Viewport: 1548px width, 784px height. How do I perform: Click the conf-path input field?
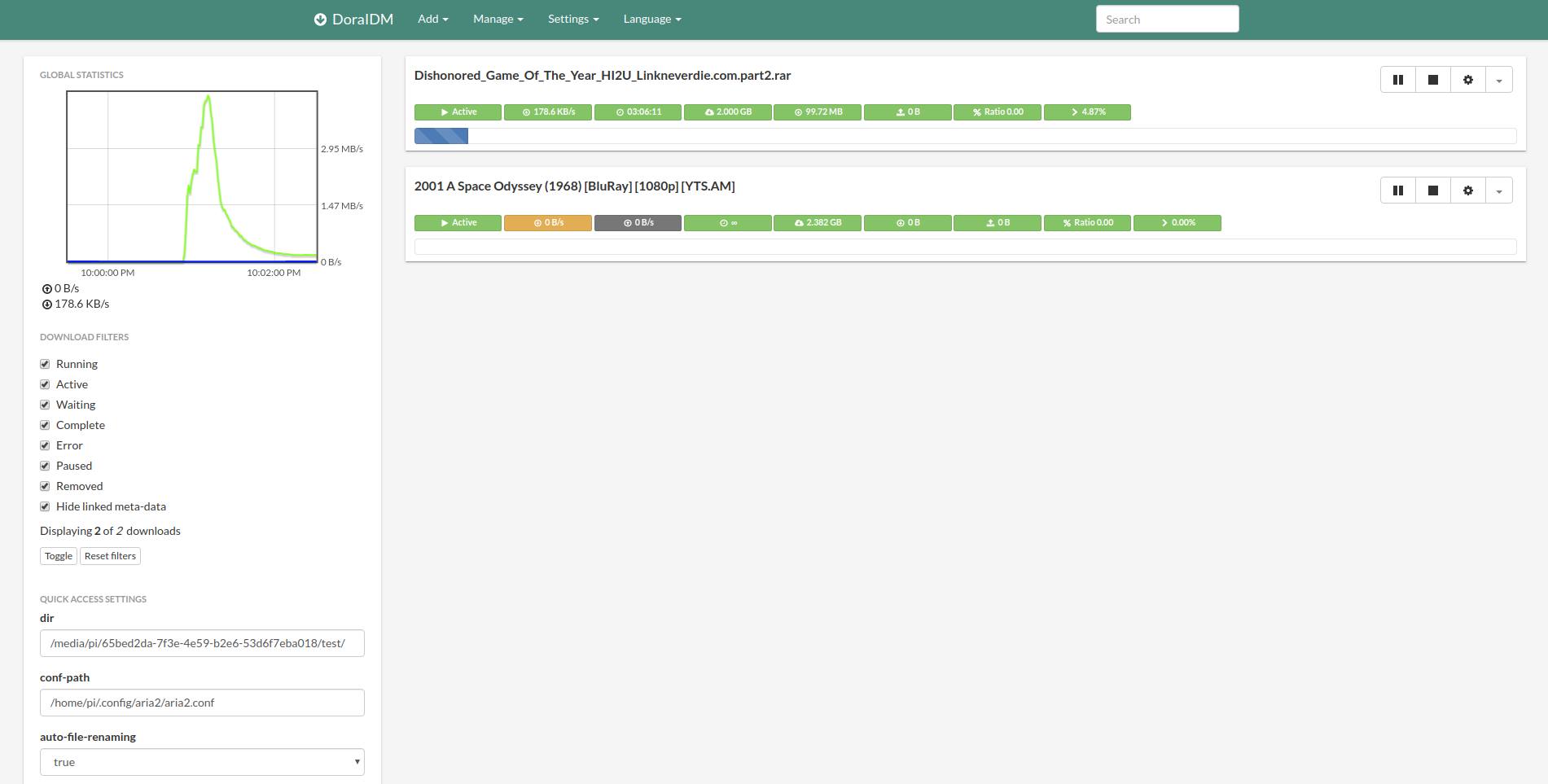202,703
